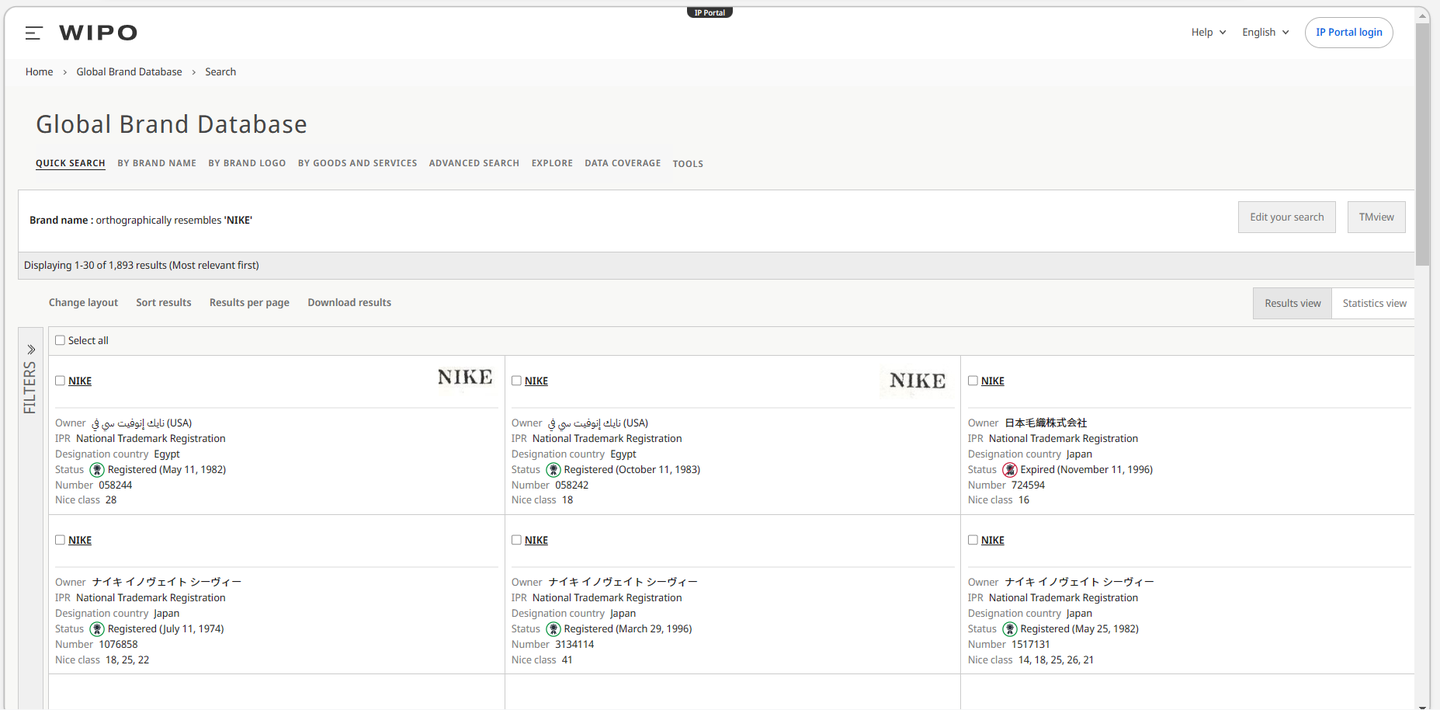Click 'Displaying 1-30 of 1,893 results' text
1440x710 pixels.
[x=141, y=265]
